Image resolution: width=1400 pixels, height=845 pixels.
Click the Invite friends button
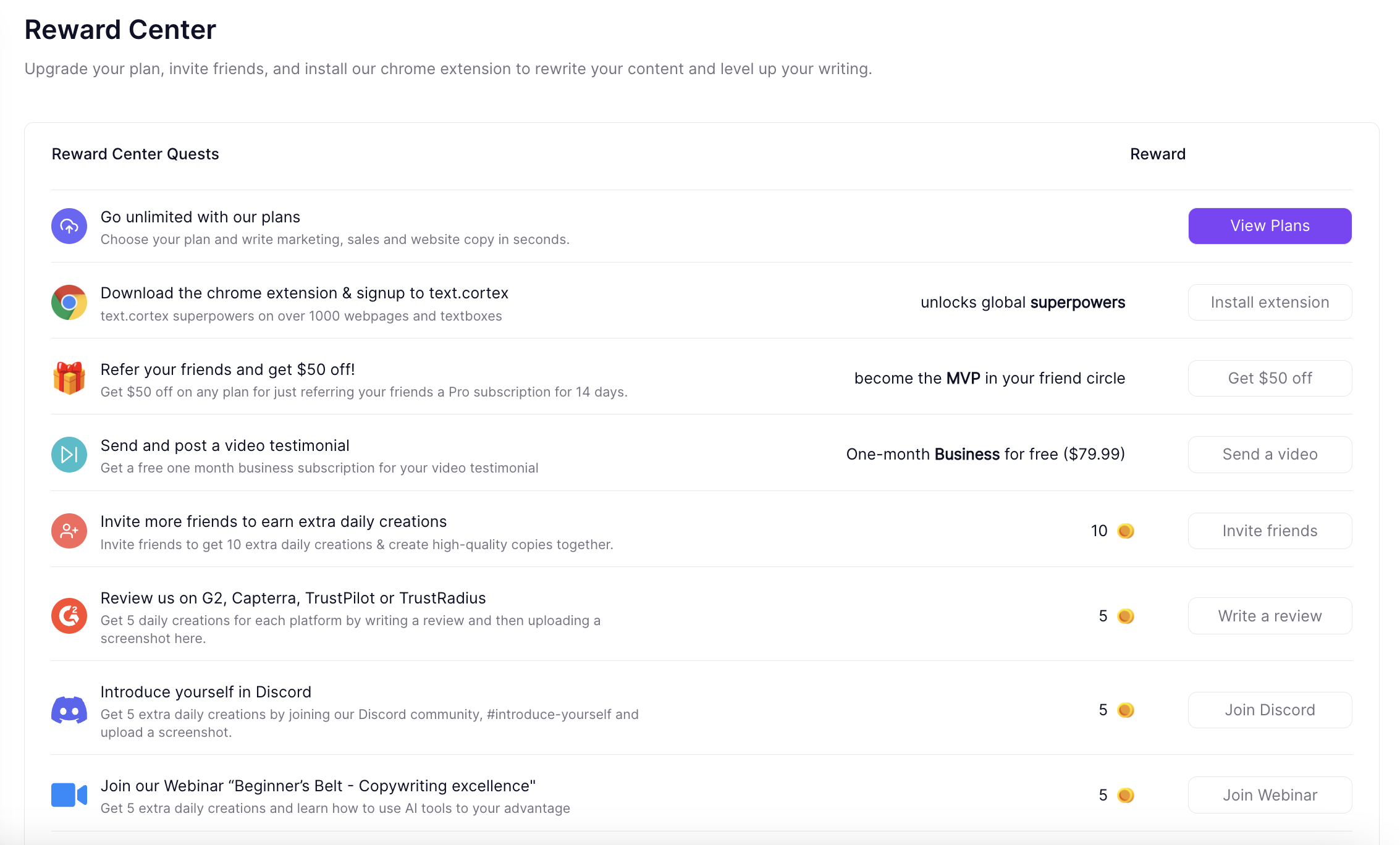pyautogui.click(x=1270, y=531)
